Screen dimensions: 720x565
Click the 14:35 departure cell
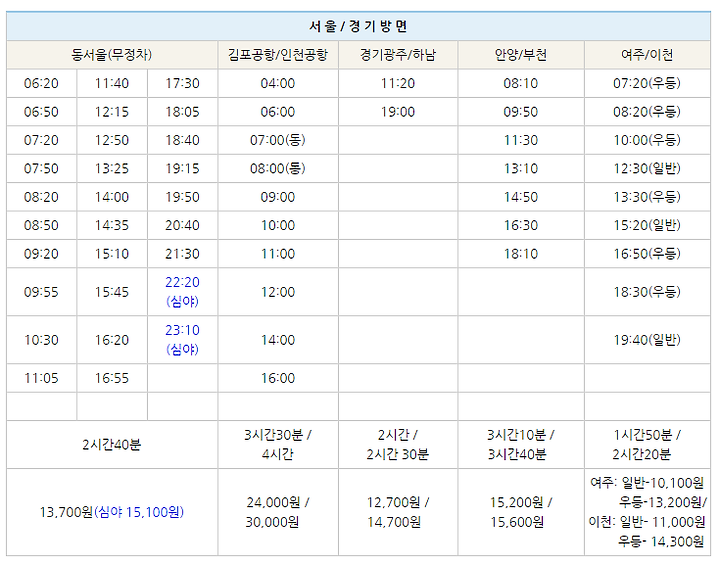[112, 226]
